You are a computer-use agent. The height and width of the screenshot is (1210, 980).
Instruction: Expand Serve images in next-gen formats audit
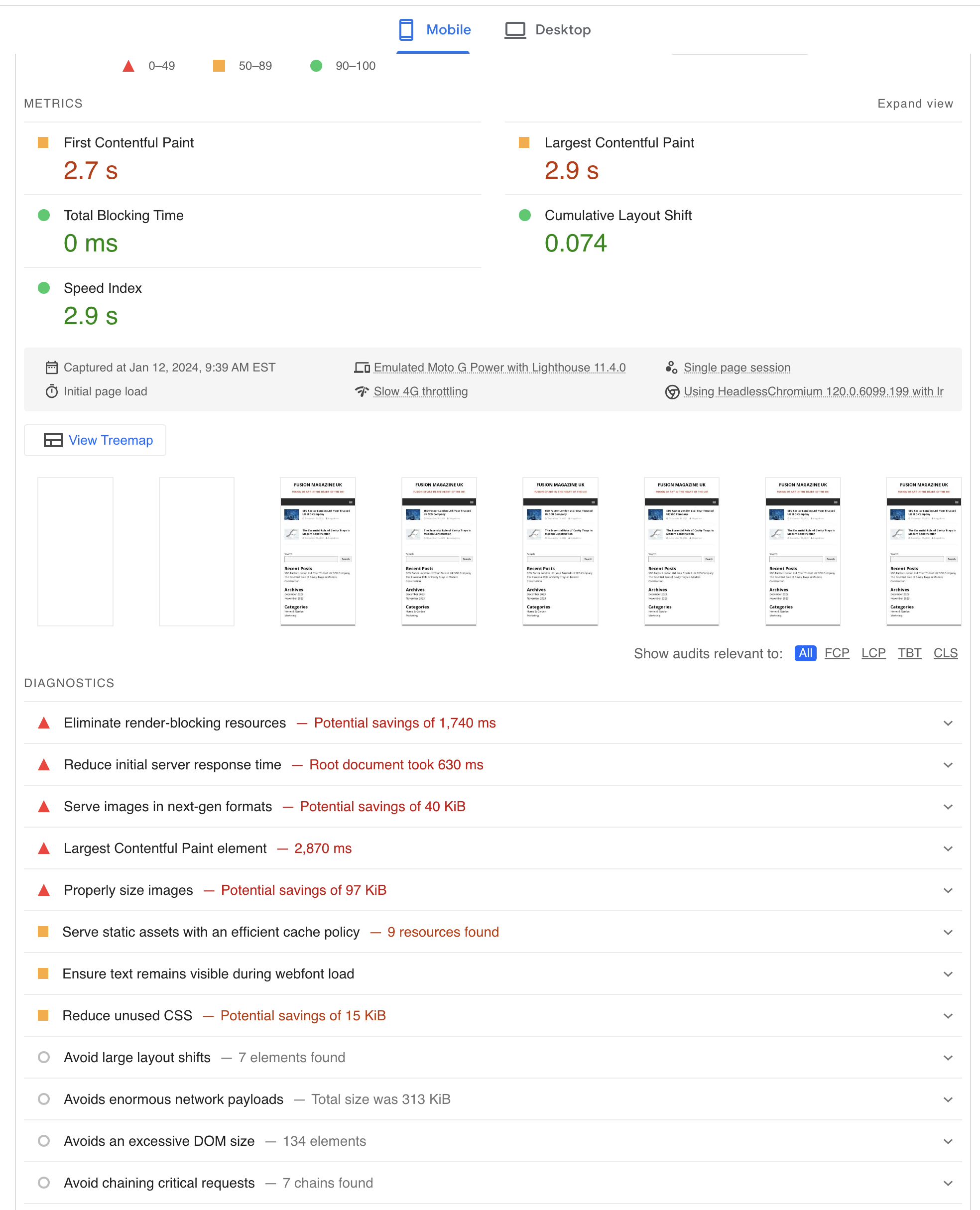492,807
